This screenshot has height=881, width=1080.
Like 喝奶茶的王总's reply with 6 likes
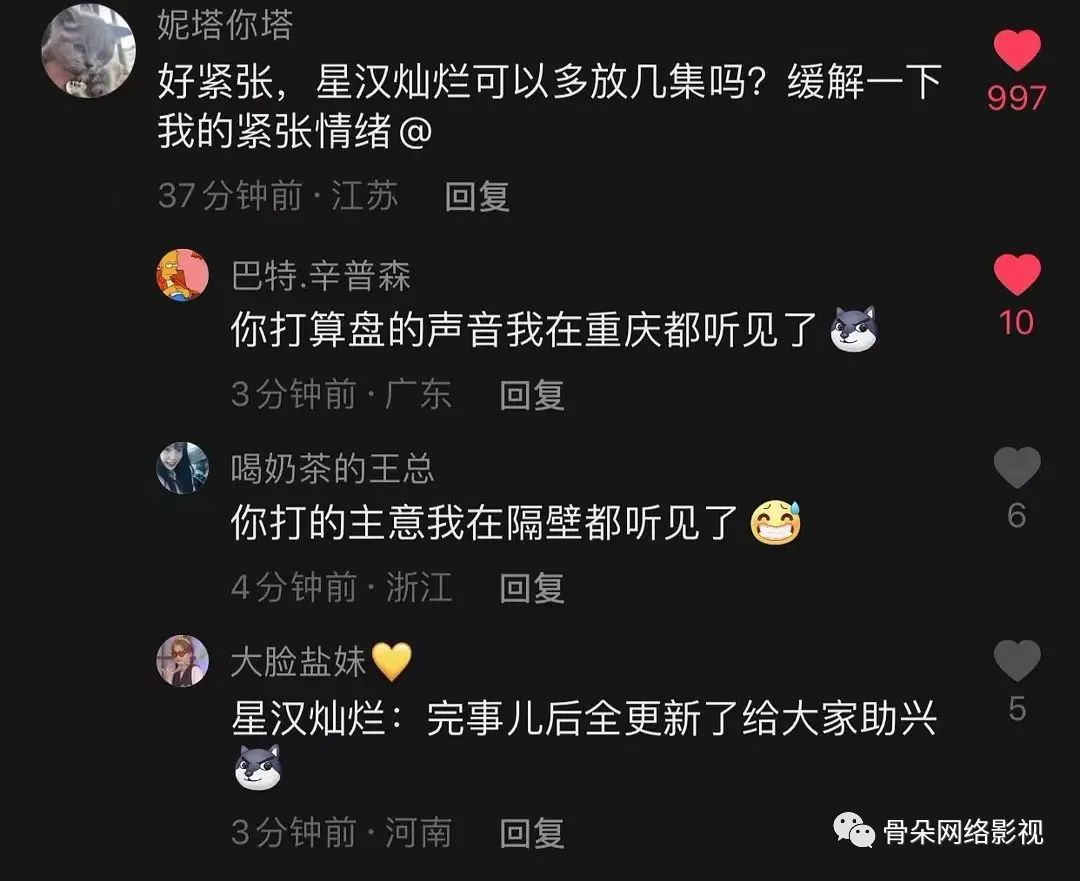(1017, 467)
